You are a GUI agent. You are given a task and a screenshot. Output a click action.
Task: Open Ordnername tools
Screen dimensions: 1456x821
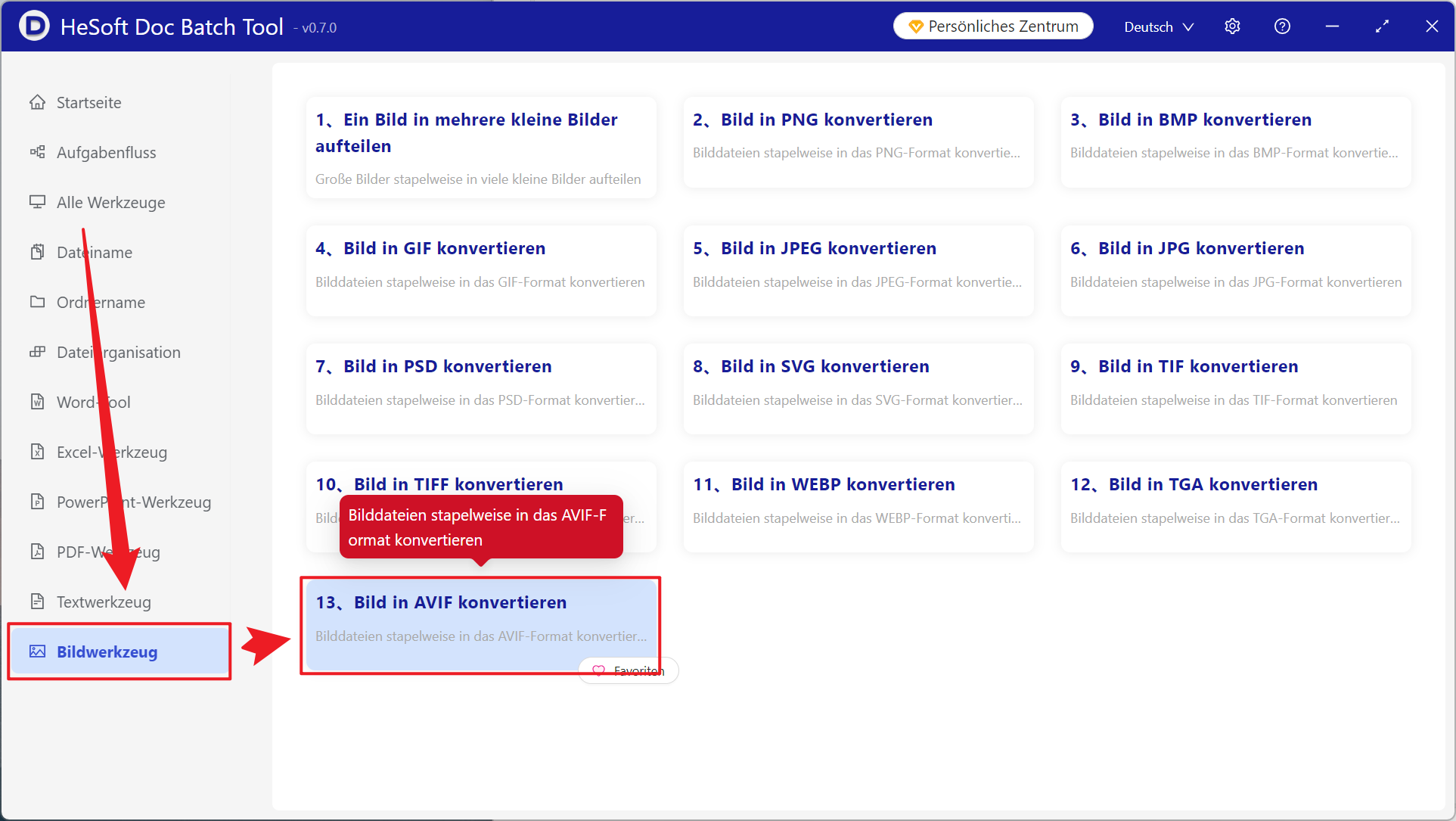click(120, 302)
